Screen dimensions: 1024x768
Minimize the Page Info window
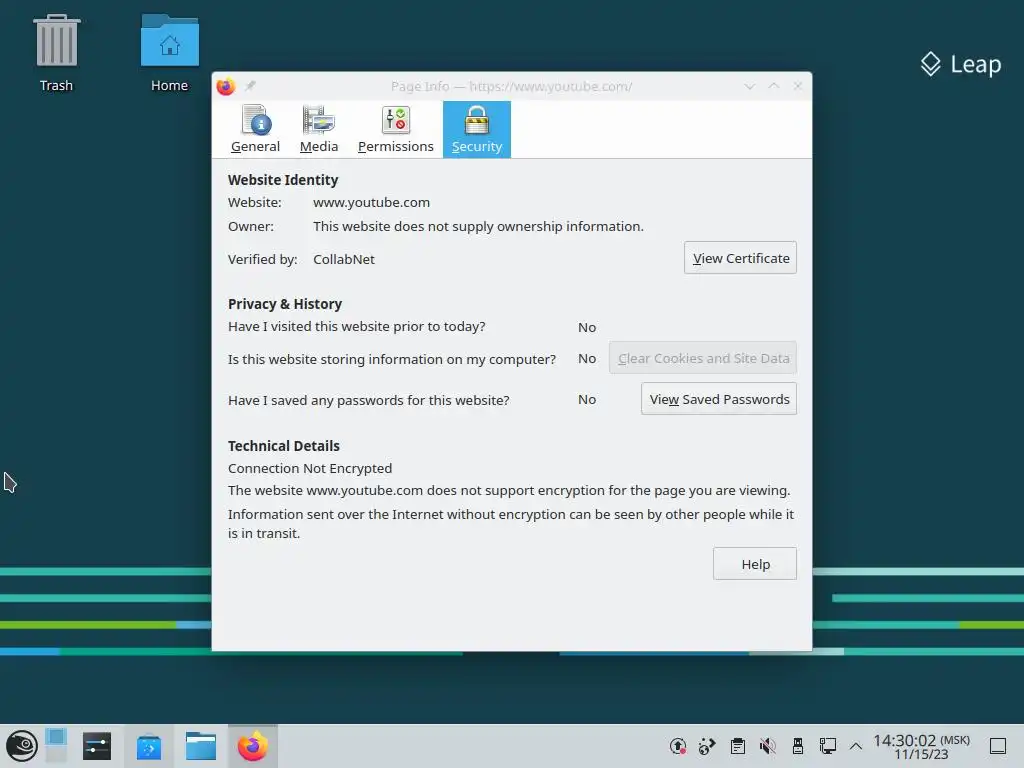(x=750, y=86)
